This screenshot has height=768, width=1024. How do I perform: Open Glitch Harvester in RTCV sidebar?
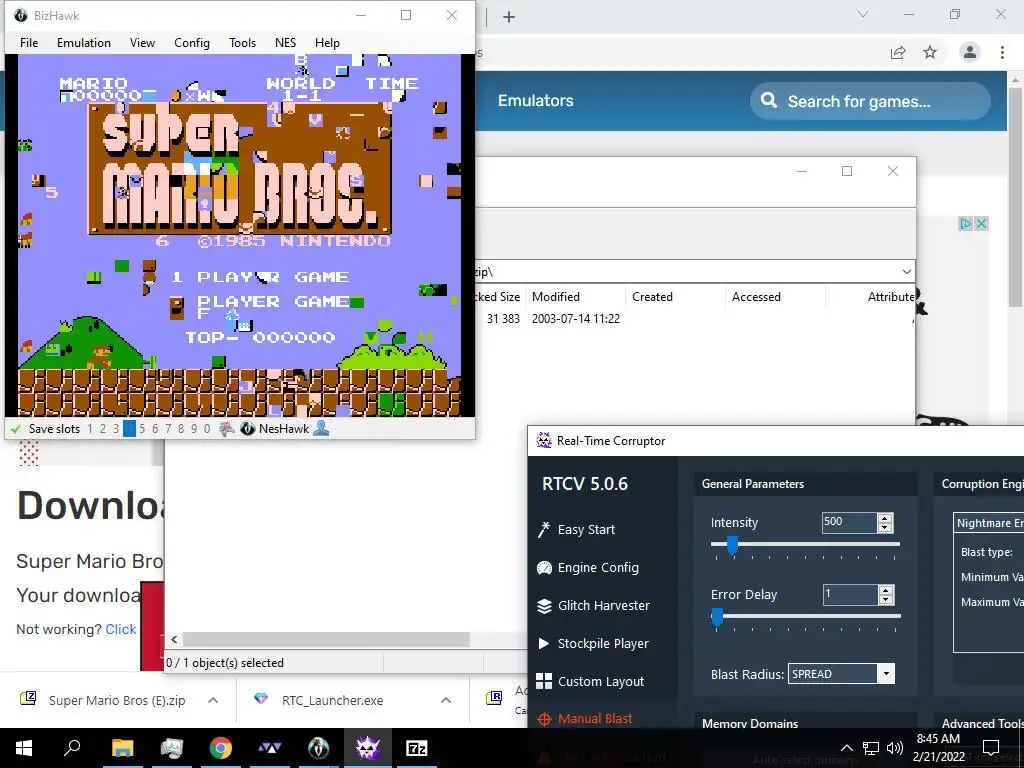click(x=593, y=605)
